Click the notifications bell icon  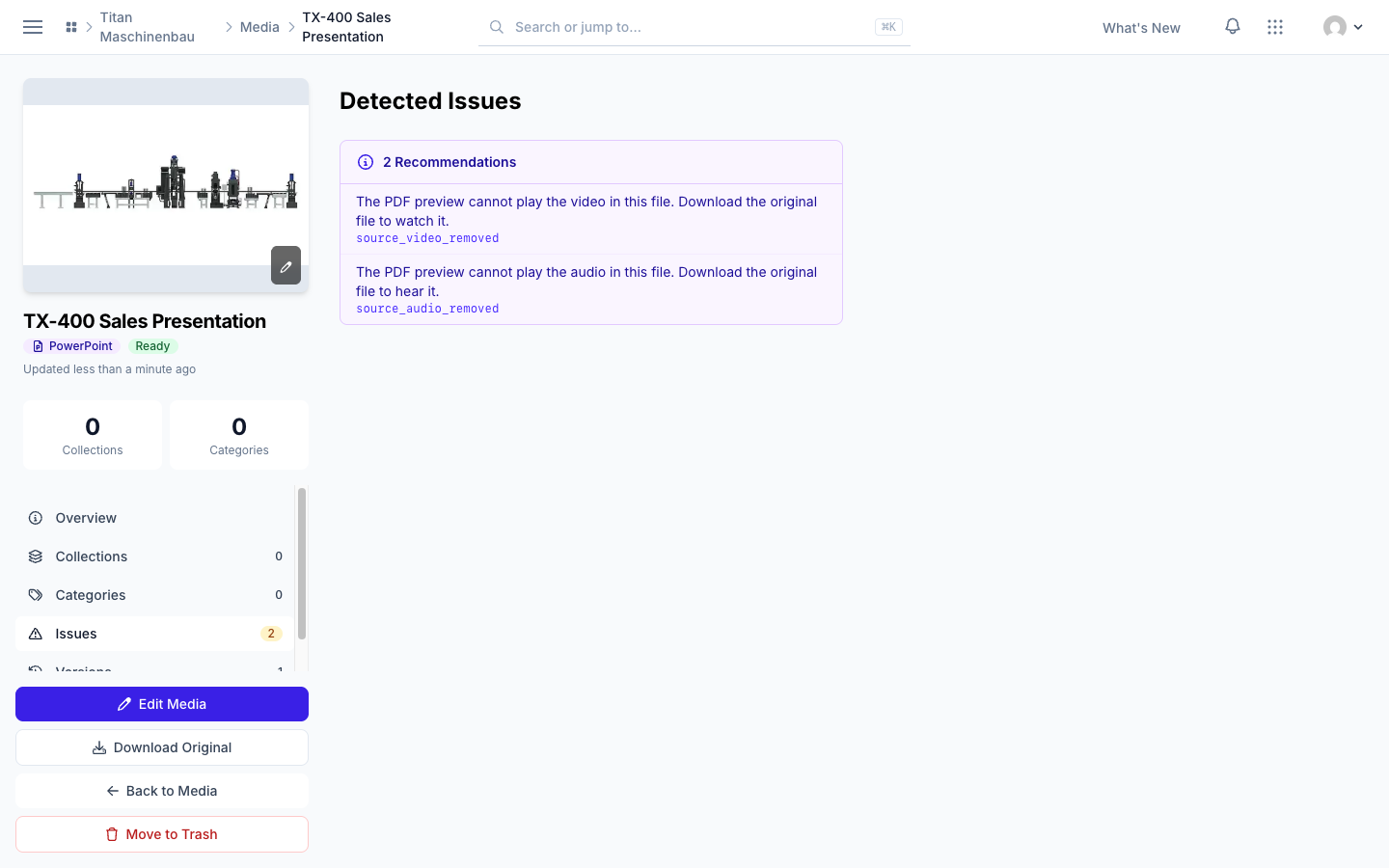1233,27
